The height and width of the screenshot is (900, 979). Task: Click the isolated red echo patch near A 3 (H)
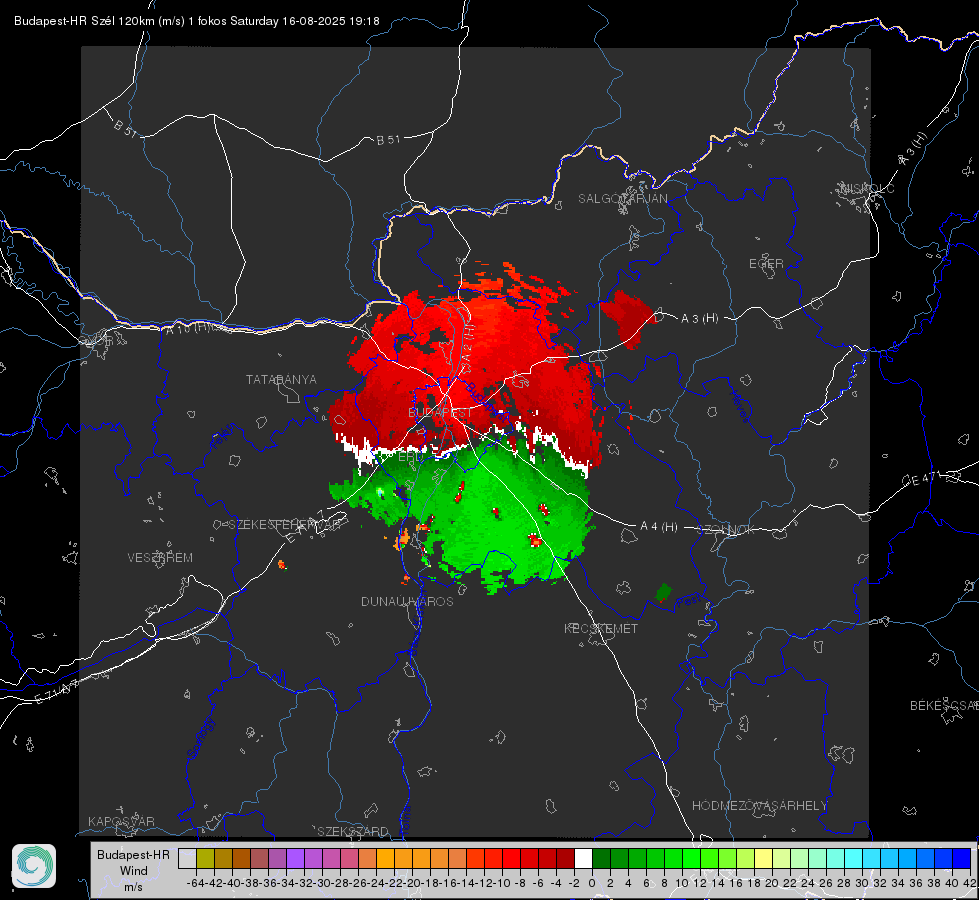[627, 319]
